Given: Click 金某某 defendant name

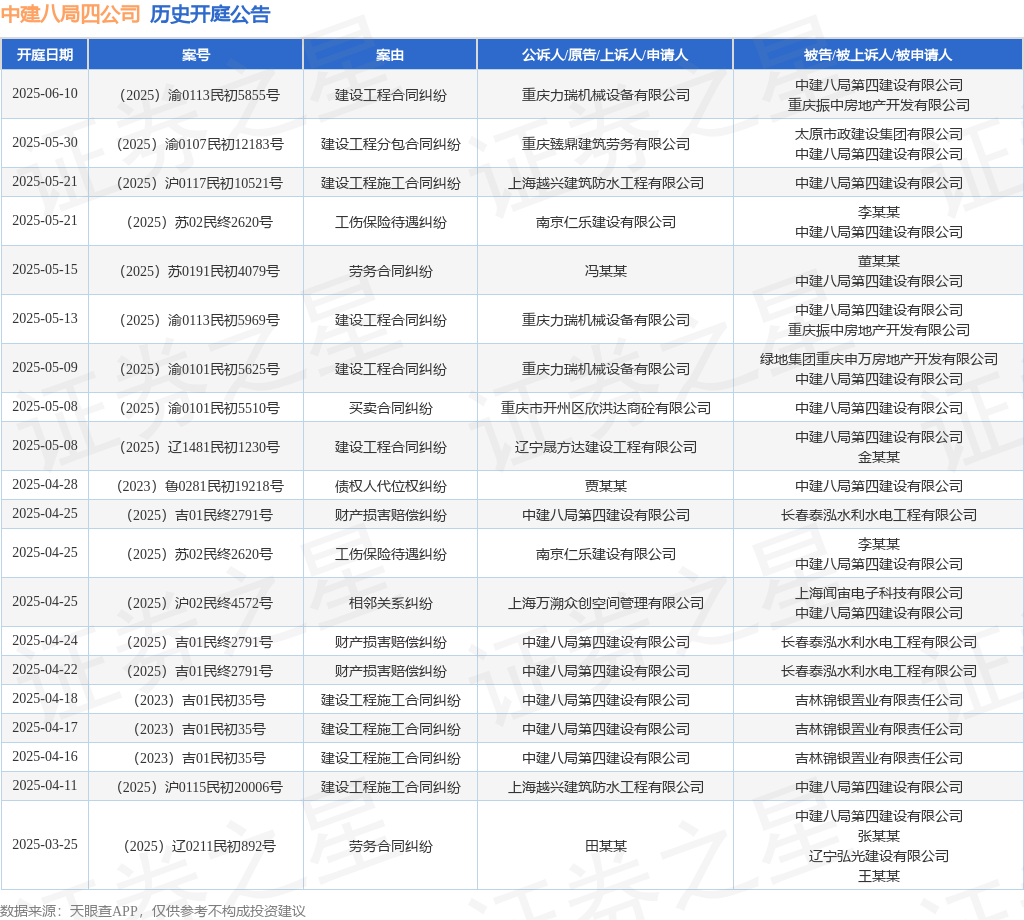Looking at the screenshot, I should coord(878,457).
